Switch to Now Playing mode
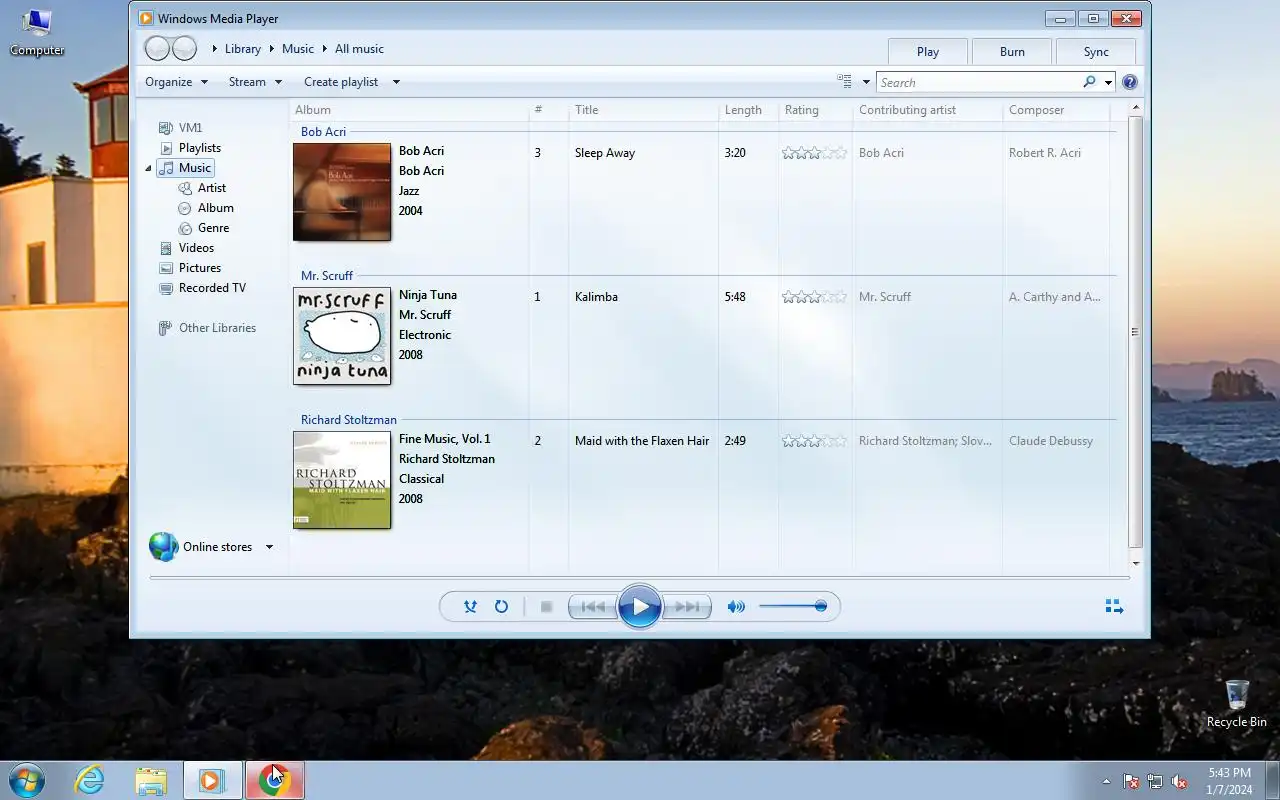The height and width of the screenshot is (800, 1280). (x=1114, y=606)
